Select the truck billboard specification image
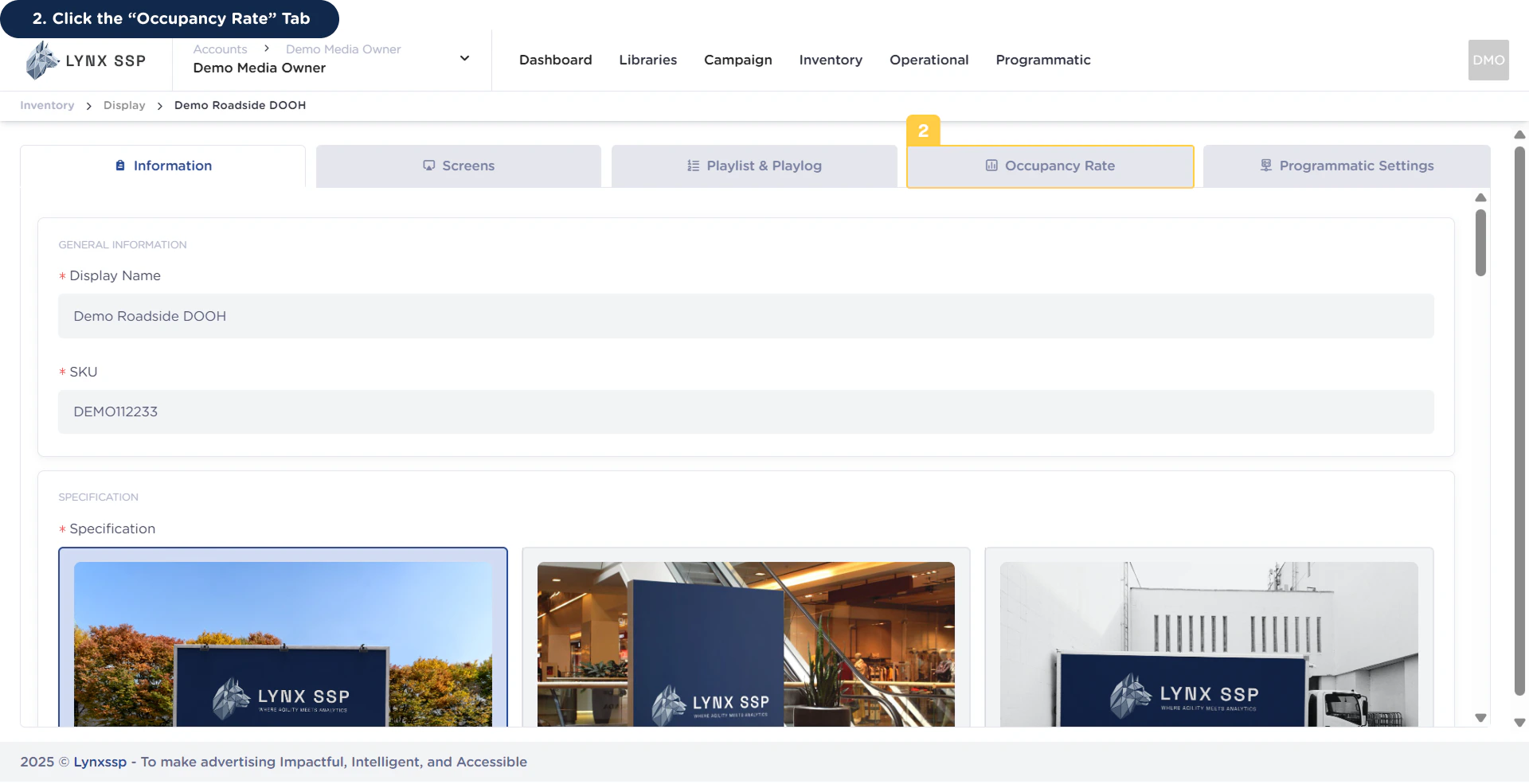1529x784 pixels. (1209, 643)
